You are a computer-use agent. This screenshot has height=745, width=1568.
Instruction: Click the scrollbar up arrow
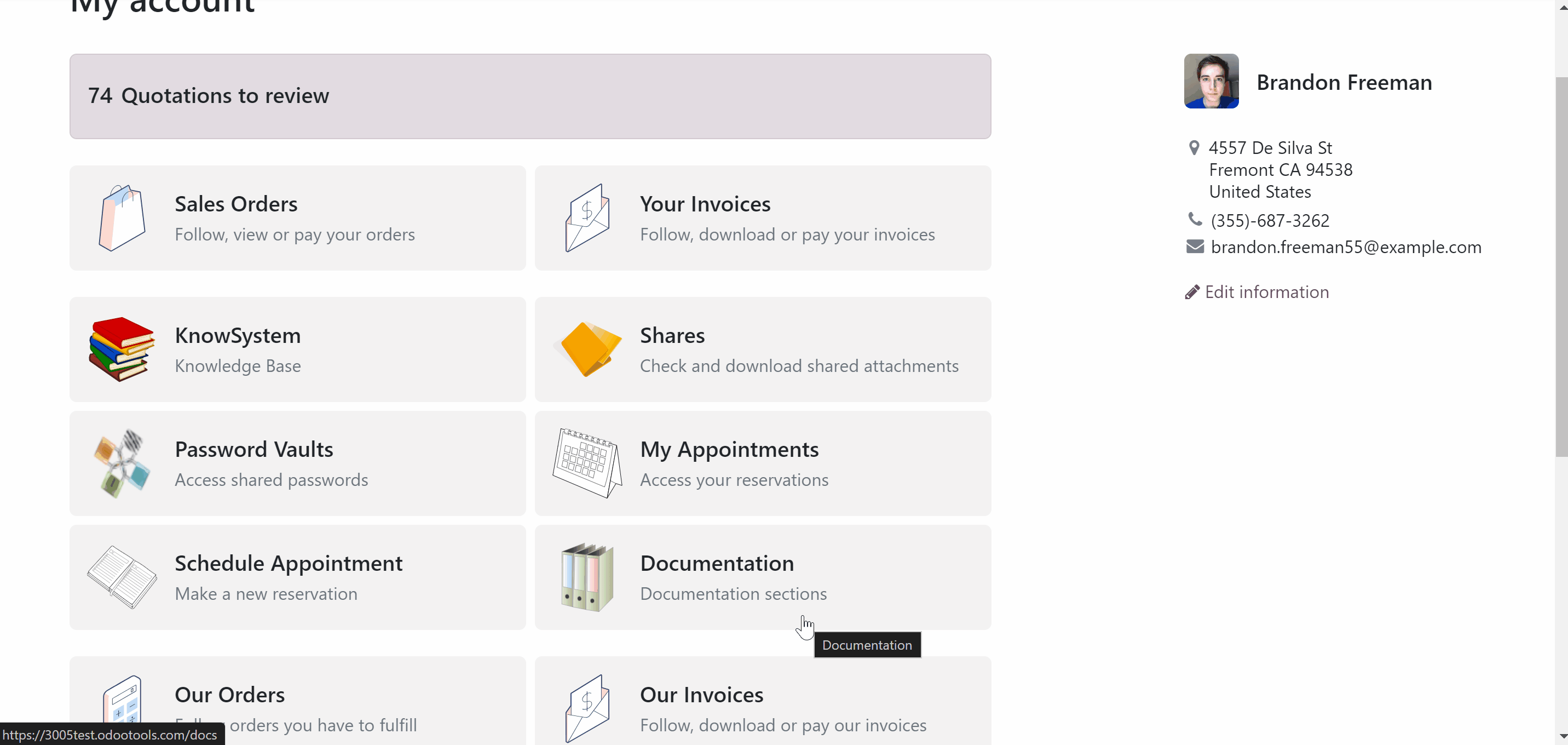(x=1561, y=7)
